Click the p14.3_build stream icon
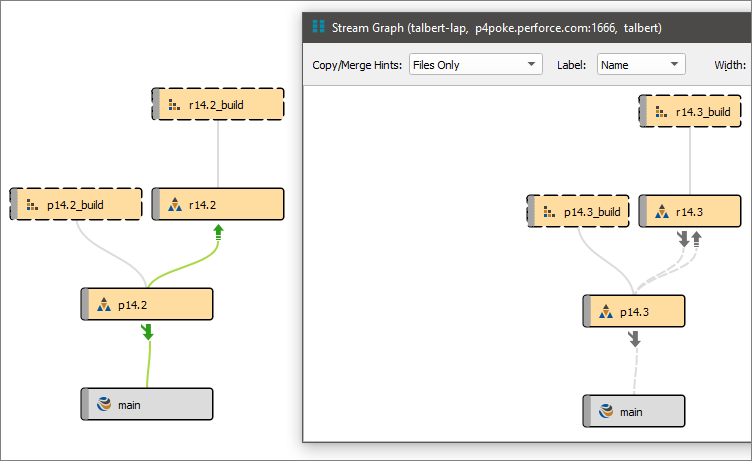This screenshot has height=461, width=752. coord(549,211)
